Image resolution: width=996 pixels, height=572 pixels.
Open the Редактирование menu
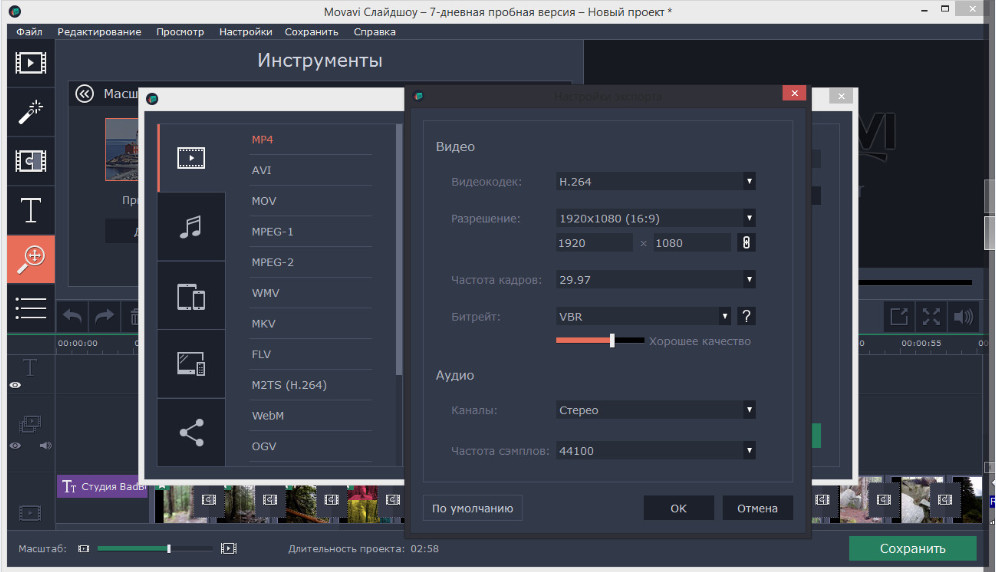tap(99, 32)
